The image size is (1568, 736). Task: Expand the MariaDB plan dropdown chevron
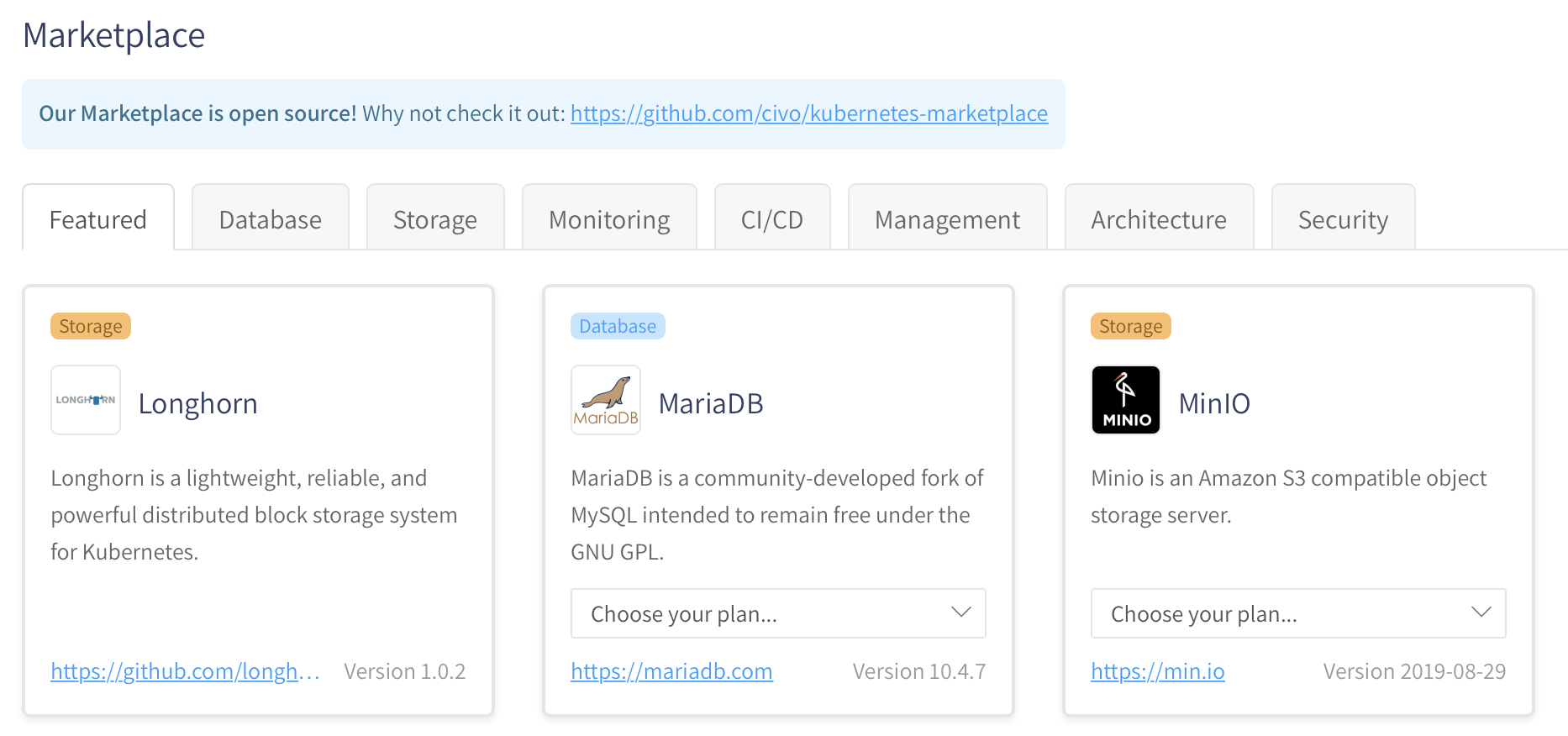point(961,612)
